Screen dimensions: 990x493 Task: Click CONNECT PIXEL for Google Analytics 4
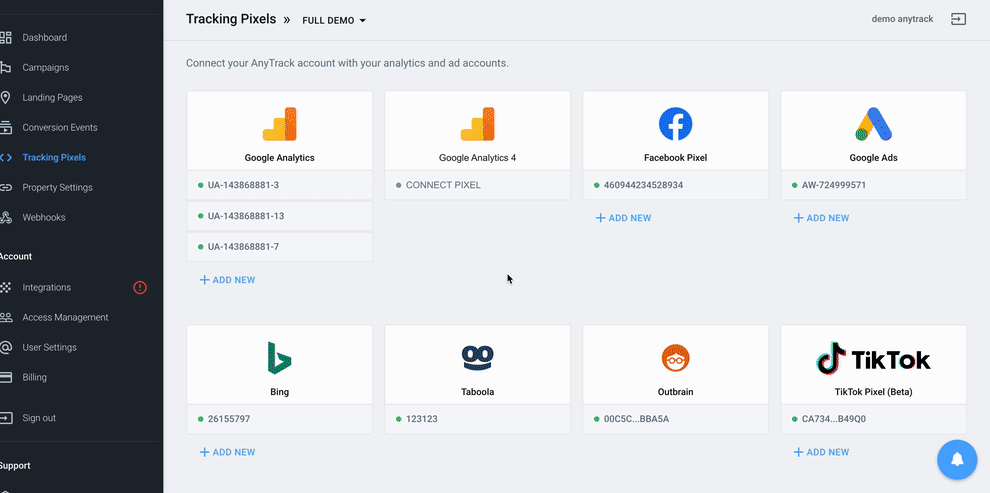[x=477, y=186]
